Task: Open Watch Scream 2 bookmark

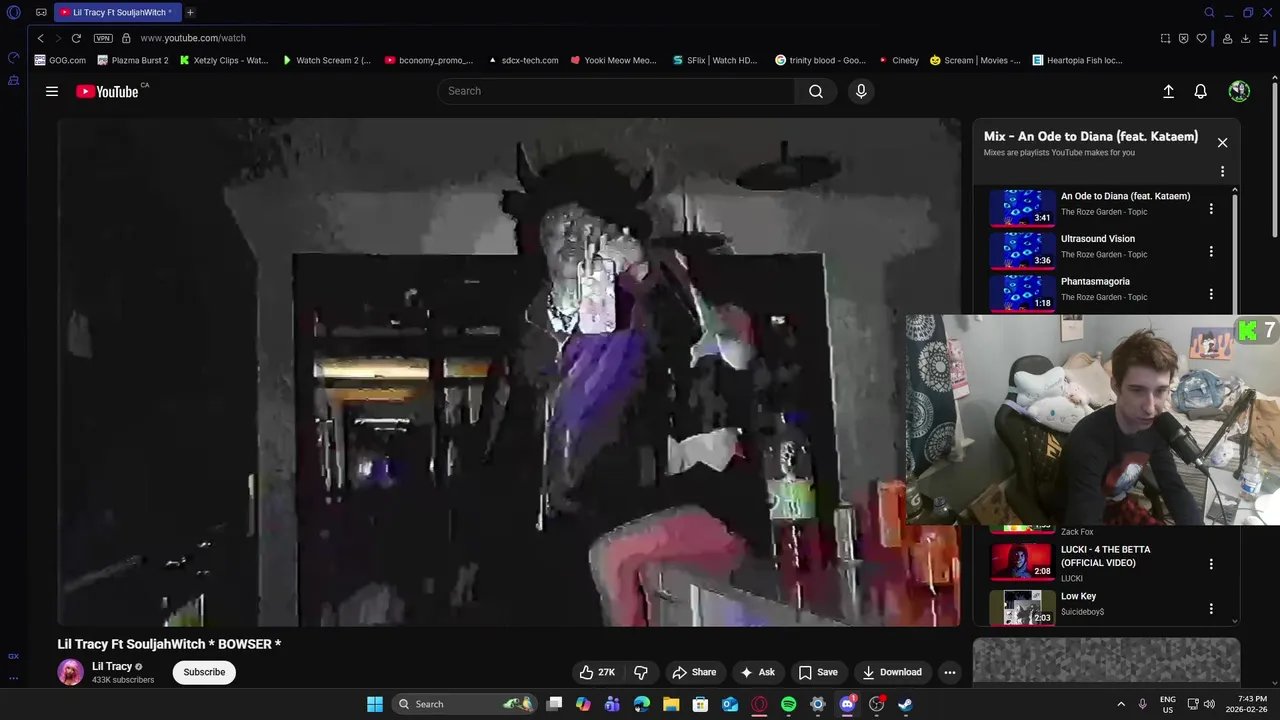Action: 326,60
